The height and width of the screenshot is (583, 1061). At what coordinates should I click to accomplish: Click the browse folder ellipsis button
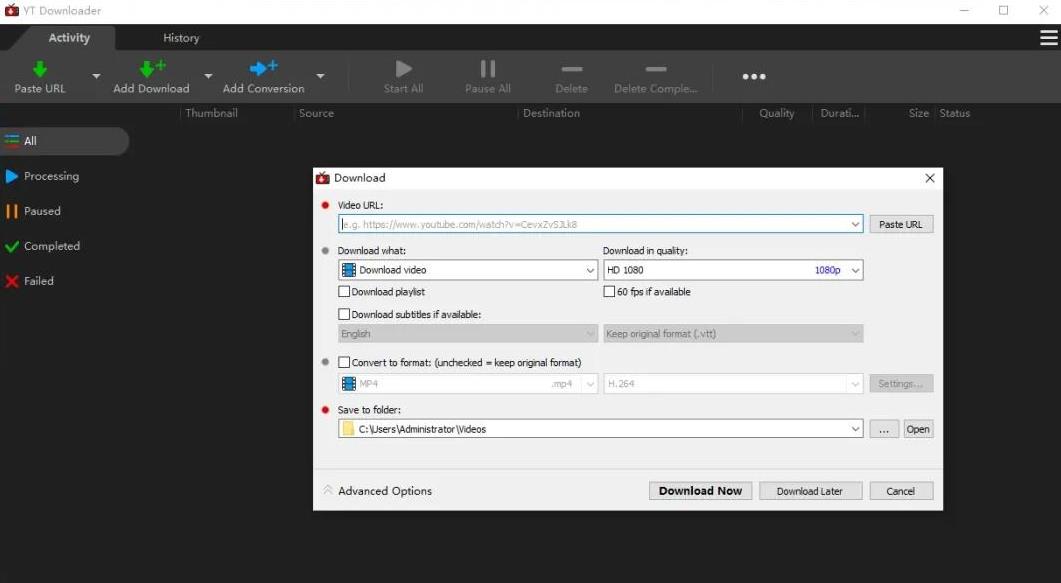[x=883, y=429]
